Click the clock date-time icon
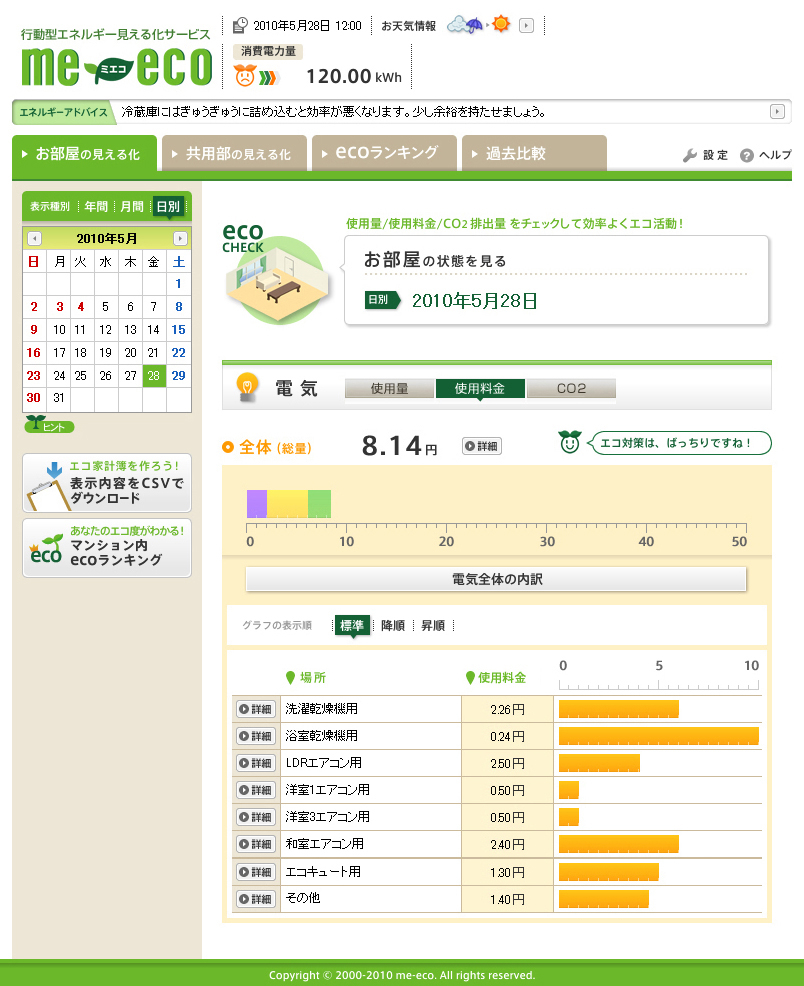The image size is (804, 986). 240,25
